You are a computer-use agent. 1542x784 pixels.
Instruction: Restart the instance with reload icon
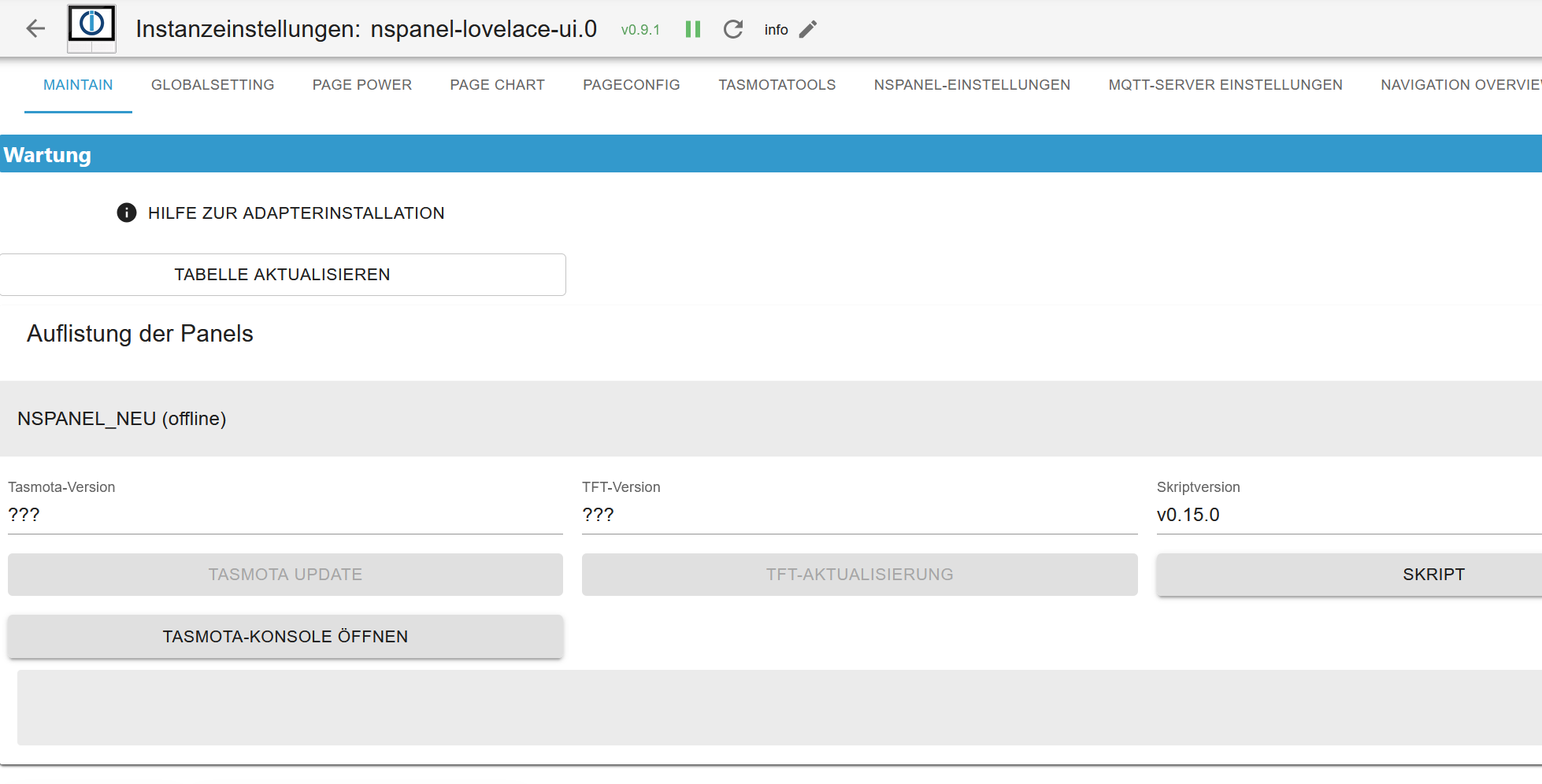[x=733, y=29]
